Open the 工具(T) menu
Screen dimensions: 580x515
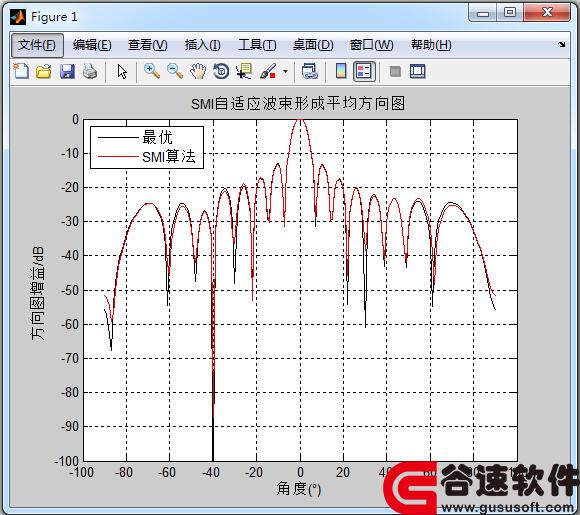click(x=257, y=45)
